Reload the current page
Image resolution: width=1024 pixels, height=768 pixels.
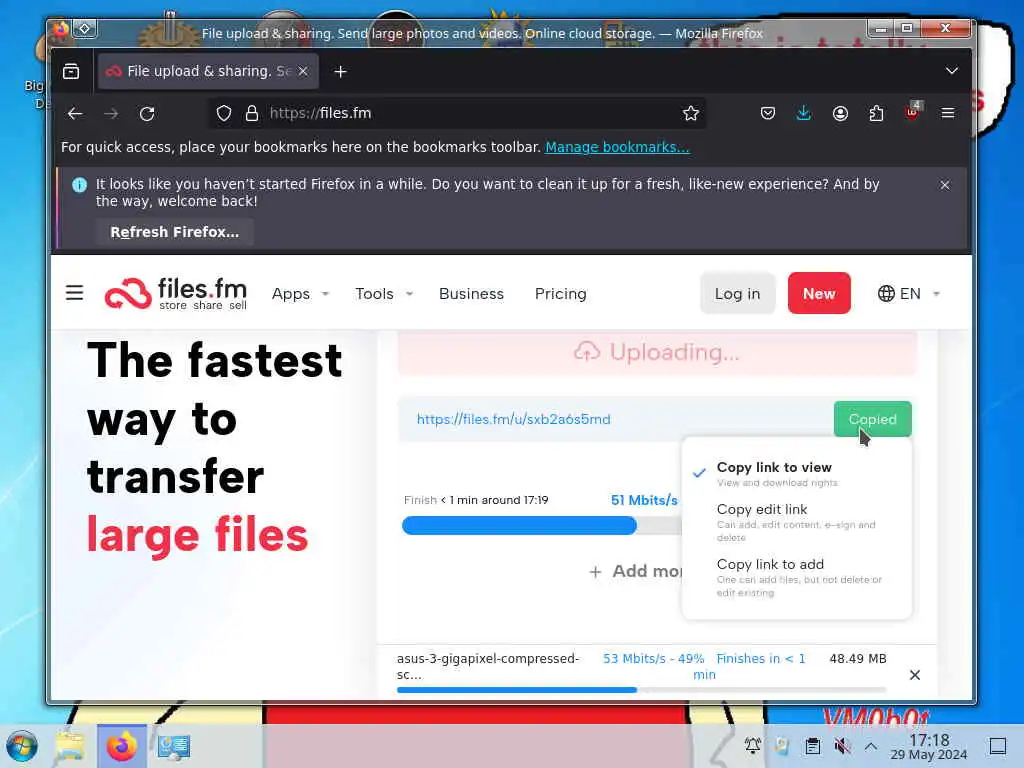147,114
